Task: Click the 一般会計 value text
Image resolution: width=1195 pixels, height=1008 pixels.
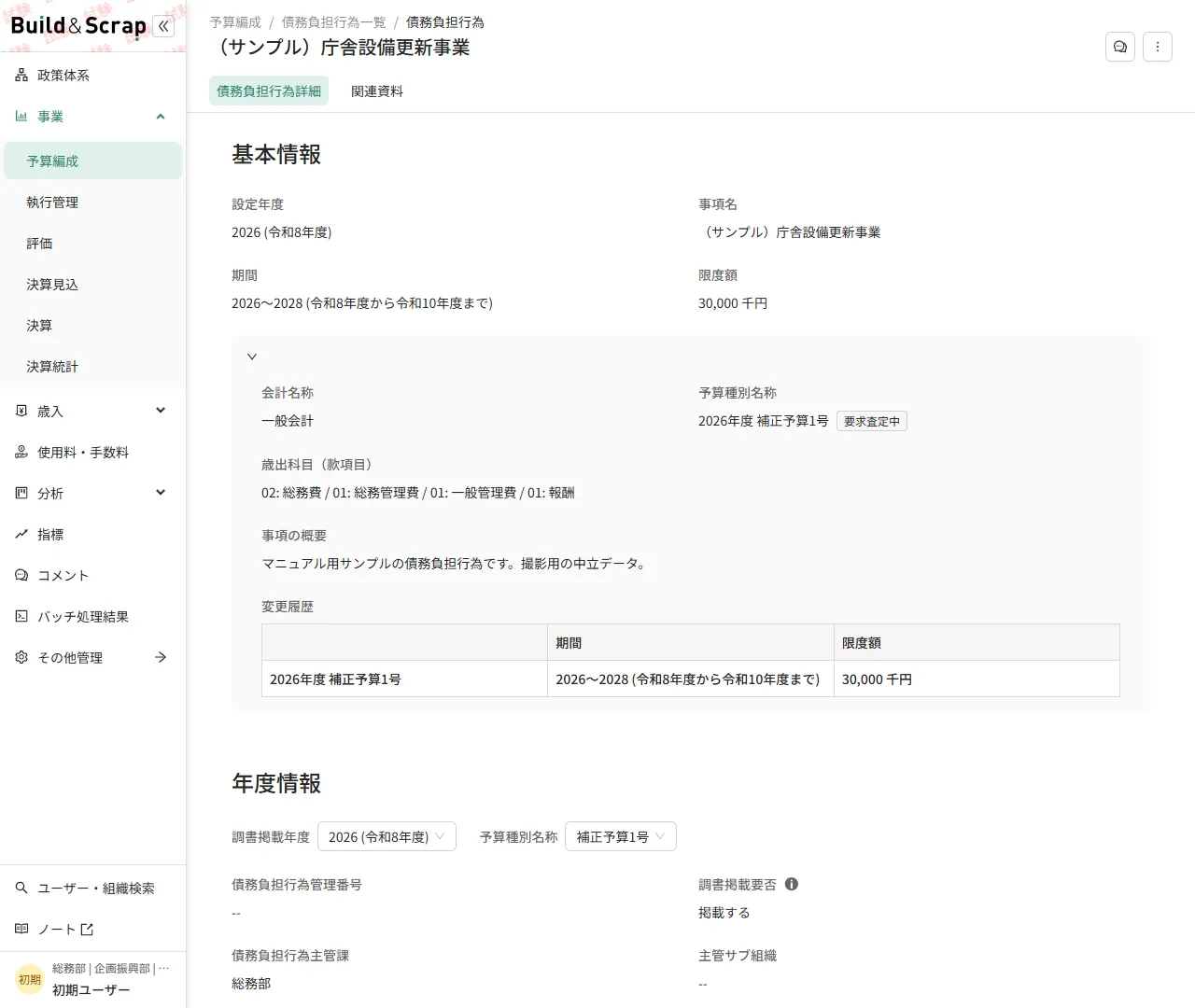Action: [288, 421]
